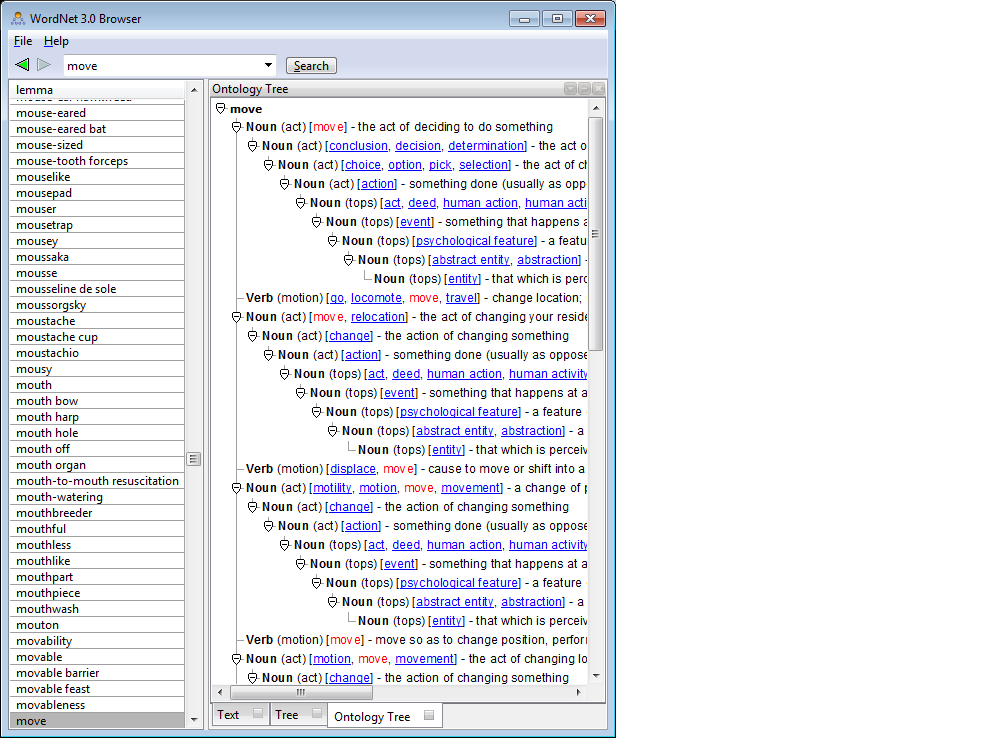Collapse the [conclusion, decision, determination] node
Viewport: 1008px width, 738px height.
coord(253,146)
